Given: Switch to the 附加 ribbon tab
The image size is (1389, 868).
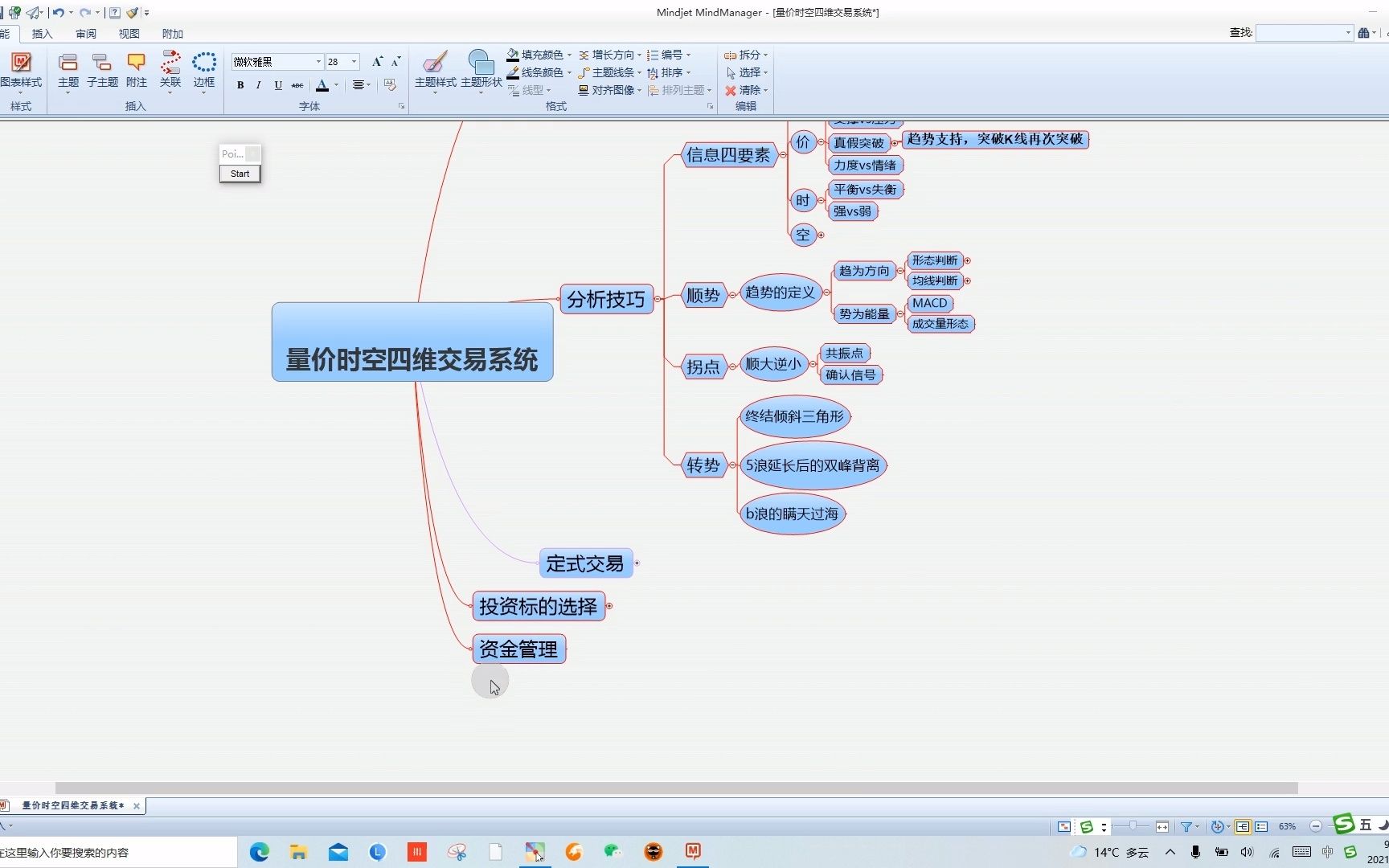Looking at the screenshot, I should (x=173, y=34).
